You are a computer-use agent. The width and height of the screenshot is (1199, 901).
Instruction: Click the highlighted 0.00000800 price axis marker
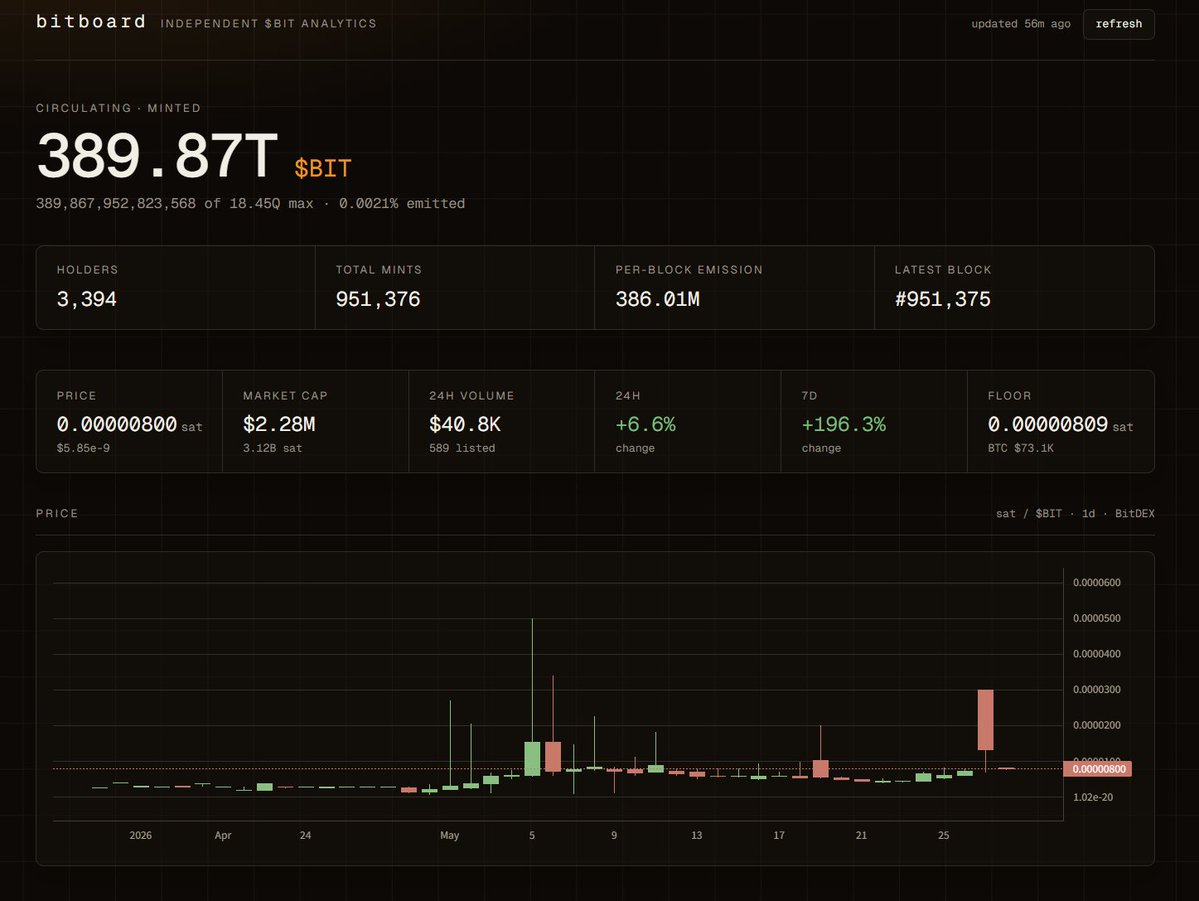click(1097, 769)
